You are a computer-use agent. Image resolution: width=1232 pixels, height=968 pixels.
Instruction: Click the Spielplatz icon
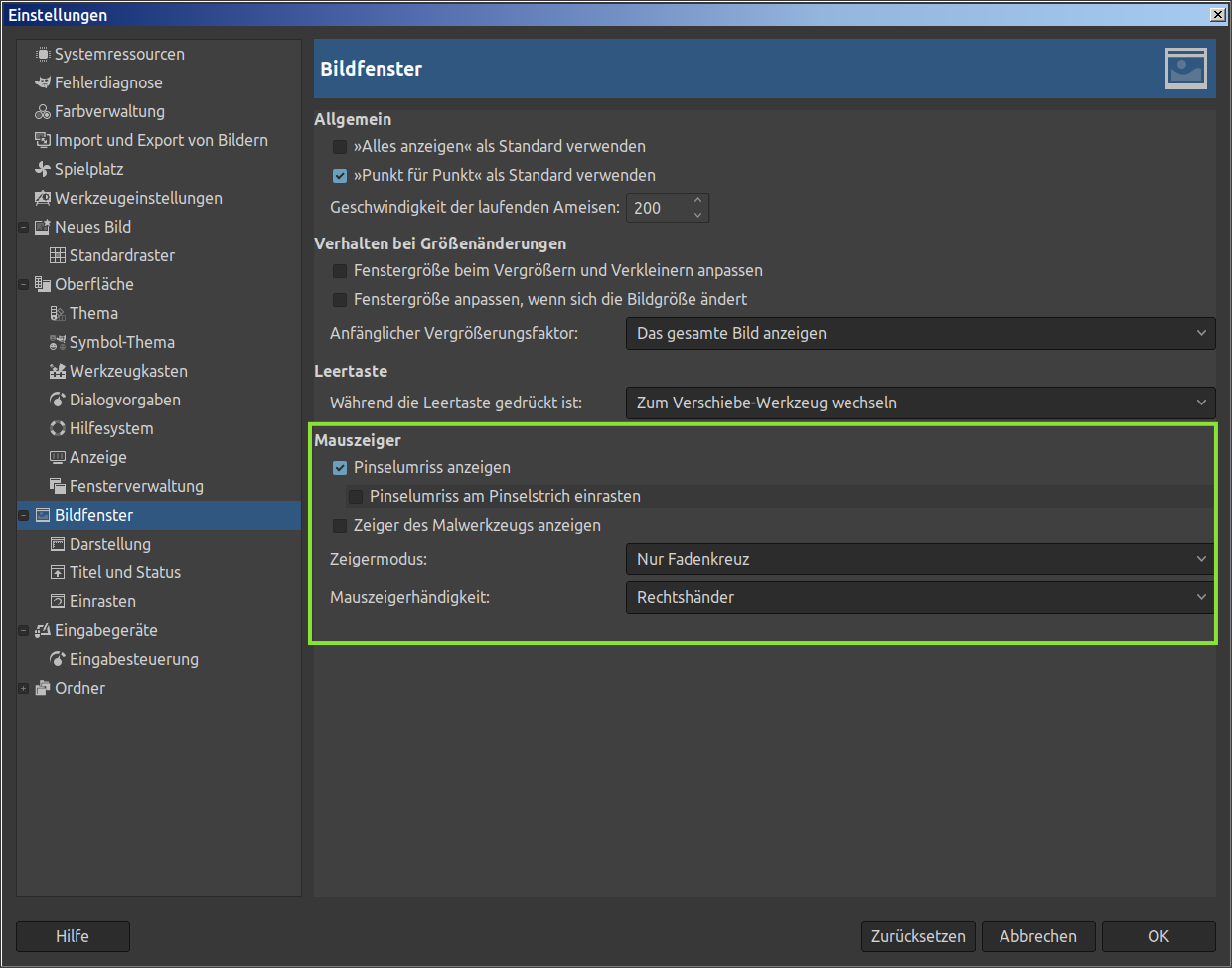click(x=43, y=169)
